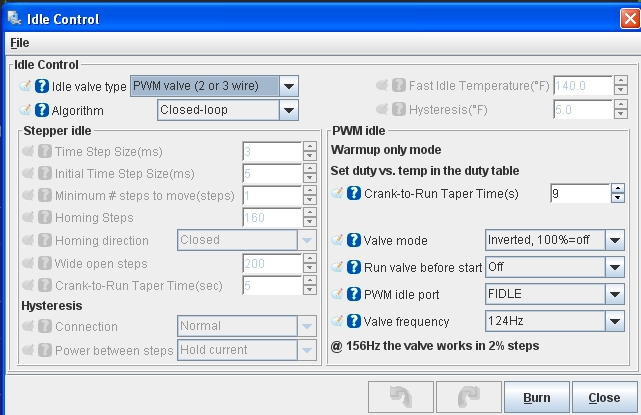The width and height of the screenshot is (641, 415).
Task: Click the redo arrow button
Action: point(468,397)
